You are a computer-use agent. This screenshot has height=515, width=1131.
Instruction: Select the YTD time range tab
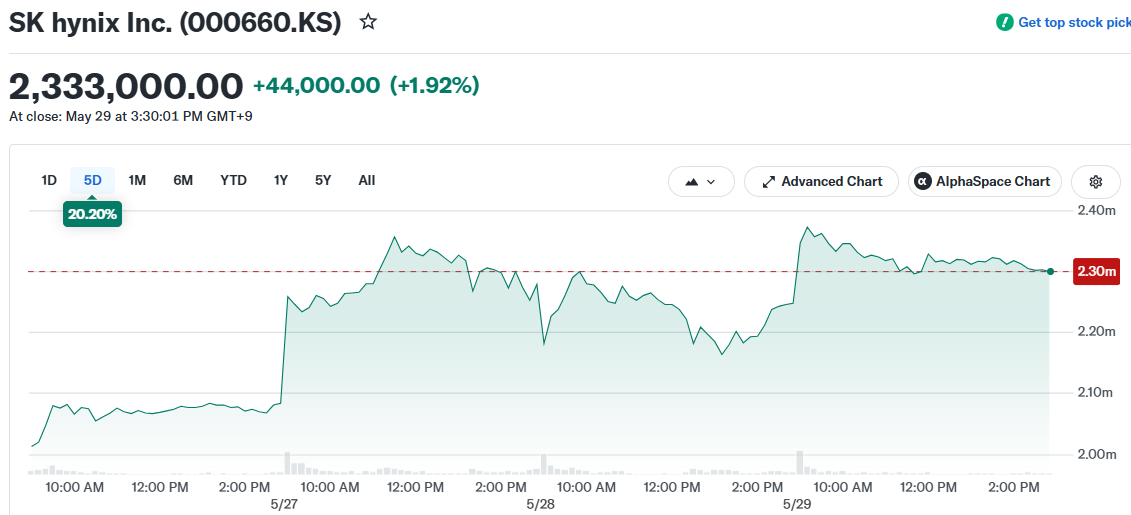point(234,180)
